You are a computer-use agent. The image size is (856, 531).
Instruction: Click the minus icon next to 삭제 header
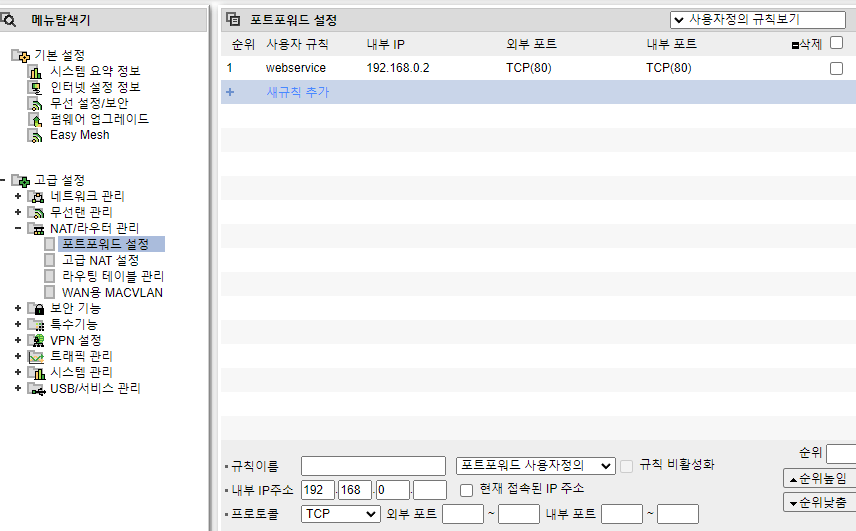tap(795, 45)
